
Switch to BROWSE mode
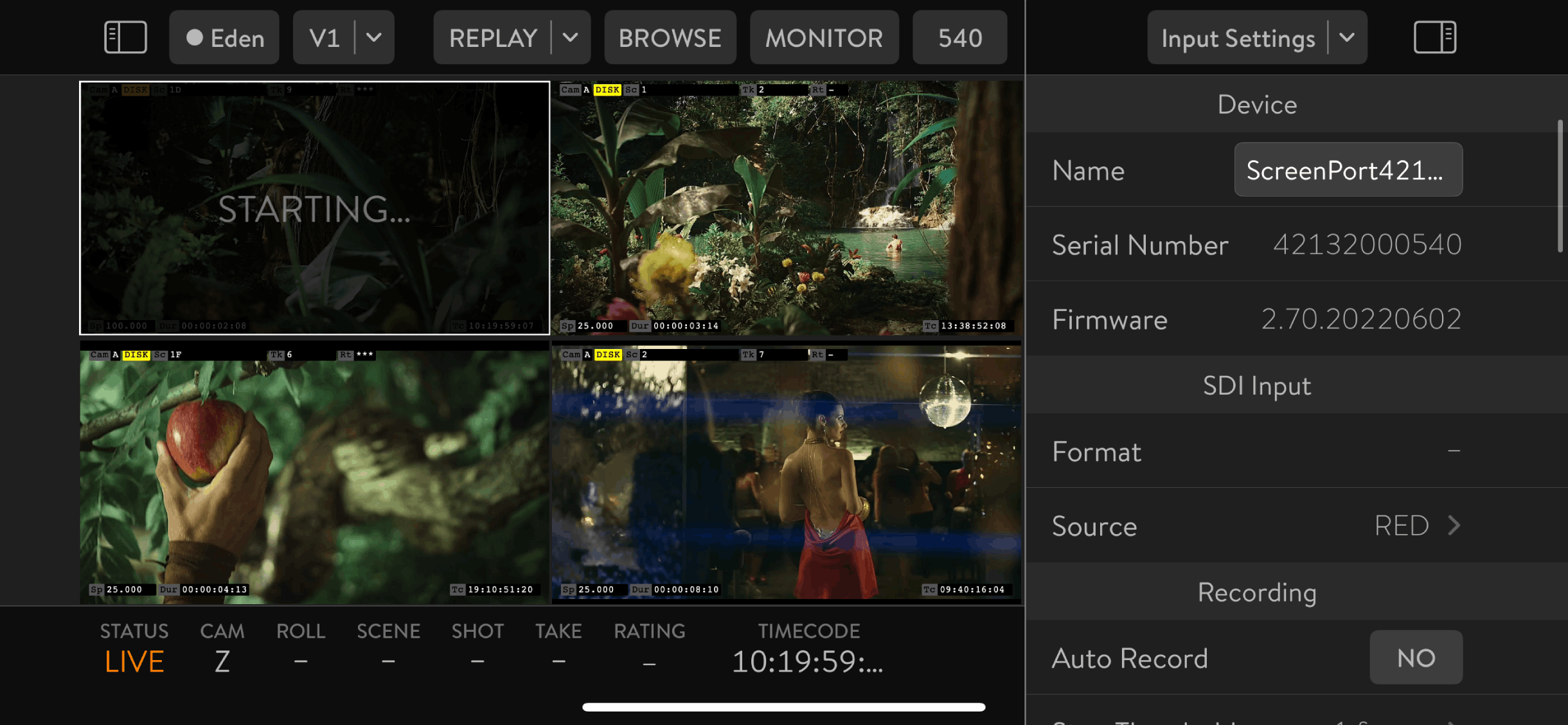click(x=670, y=37)
